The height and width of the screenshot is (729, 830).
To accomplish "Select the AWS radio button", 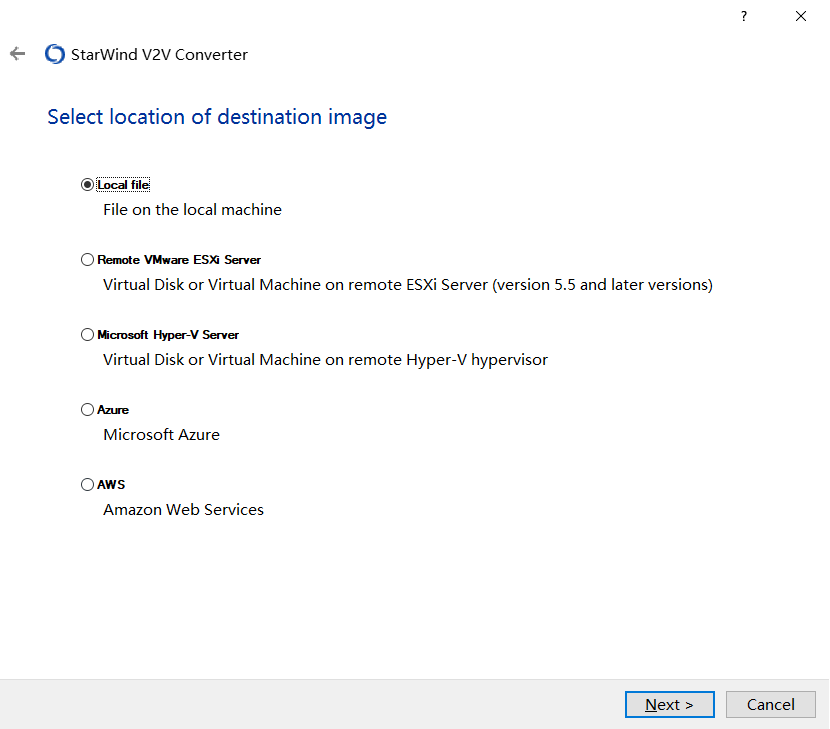I will tap(87, 485).
